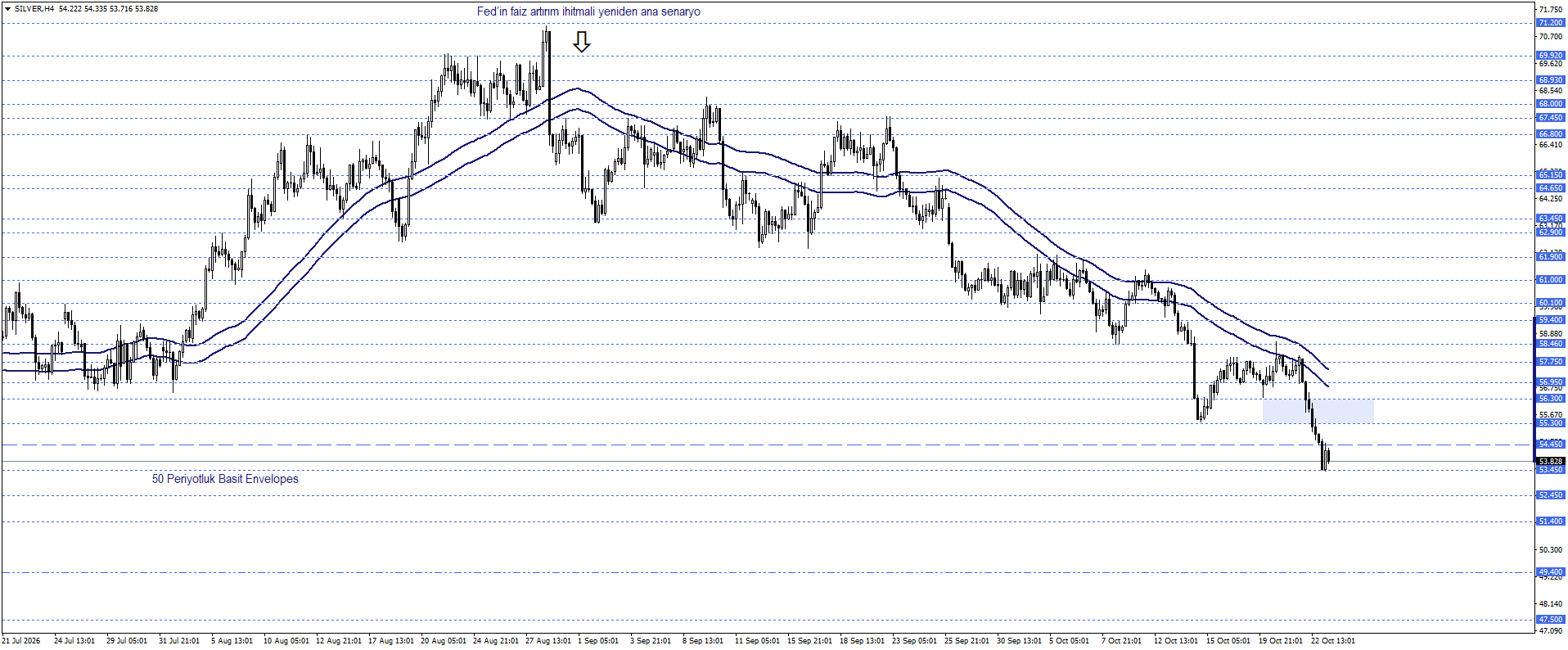The width and height of the screenshot is (1568, 650).
Task: Click the 52.450 price level tag
Action: coord(1550,495)
